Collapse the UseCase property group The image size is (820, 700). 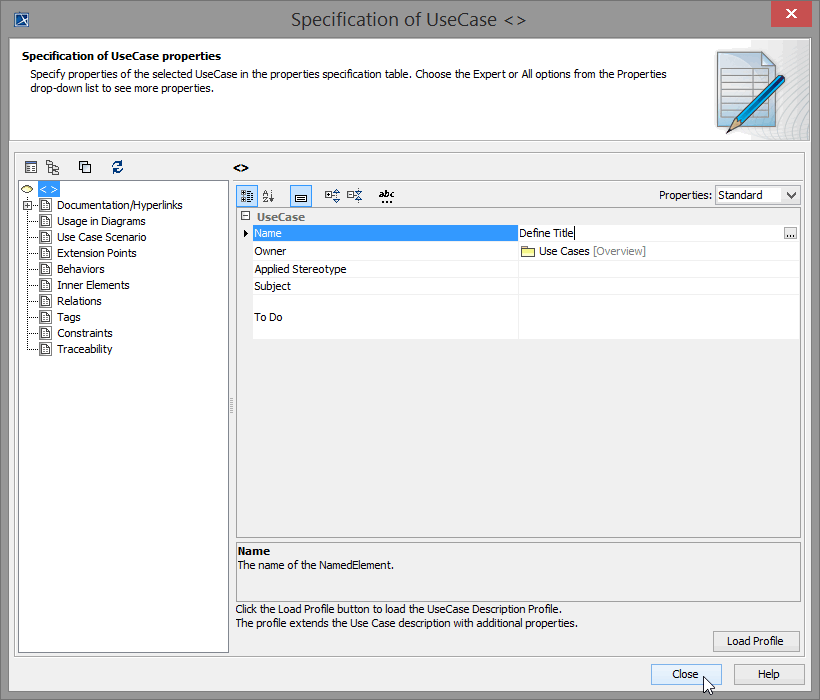[245, 217]
